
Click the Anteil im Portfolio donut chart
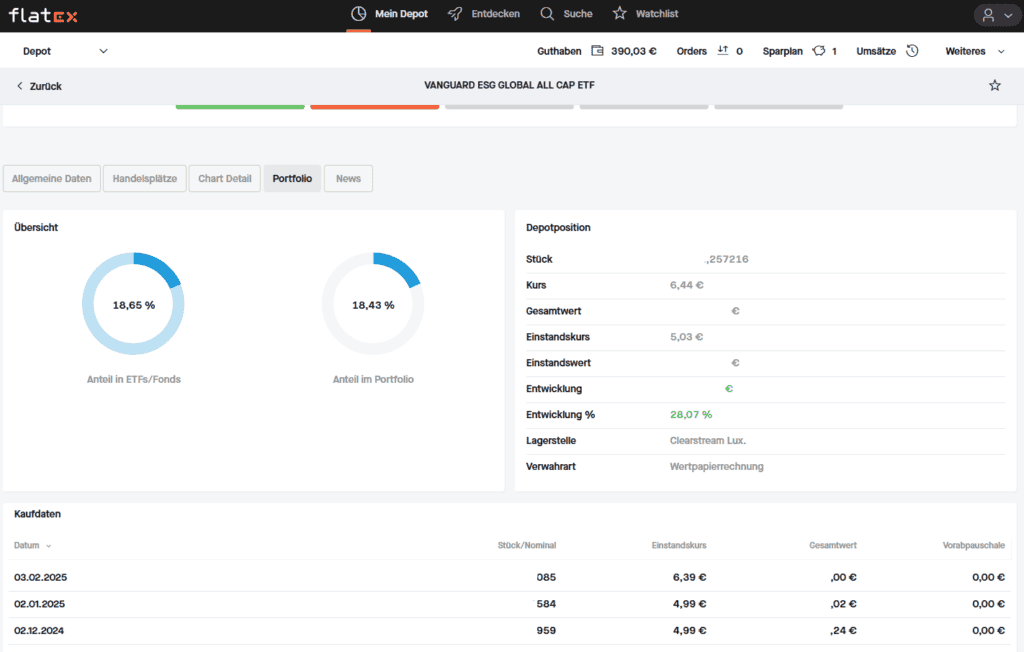click(x=373, y=304)
